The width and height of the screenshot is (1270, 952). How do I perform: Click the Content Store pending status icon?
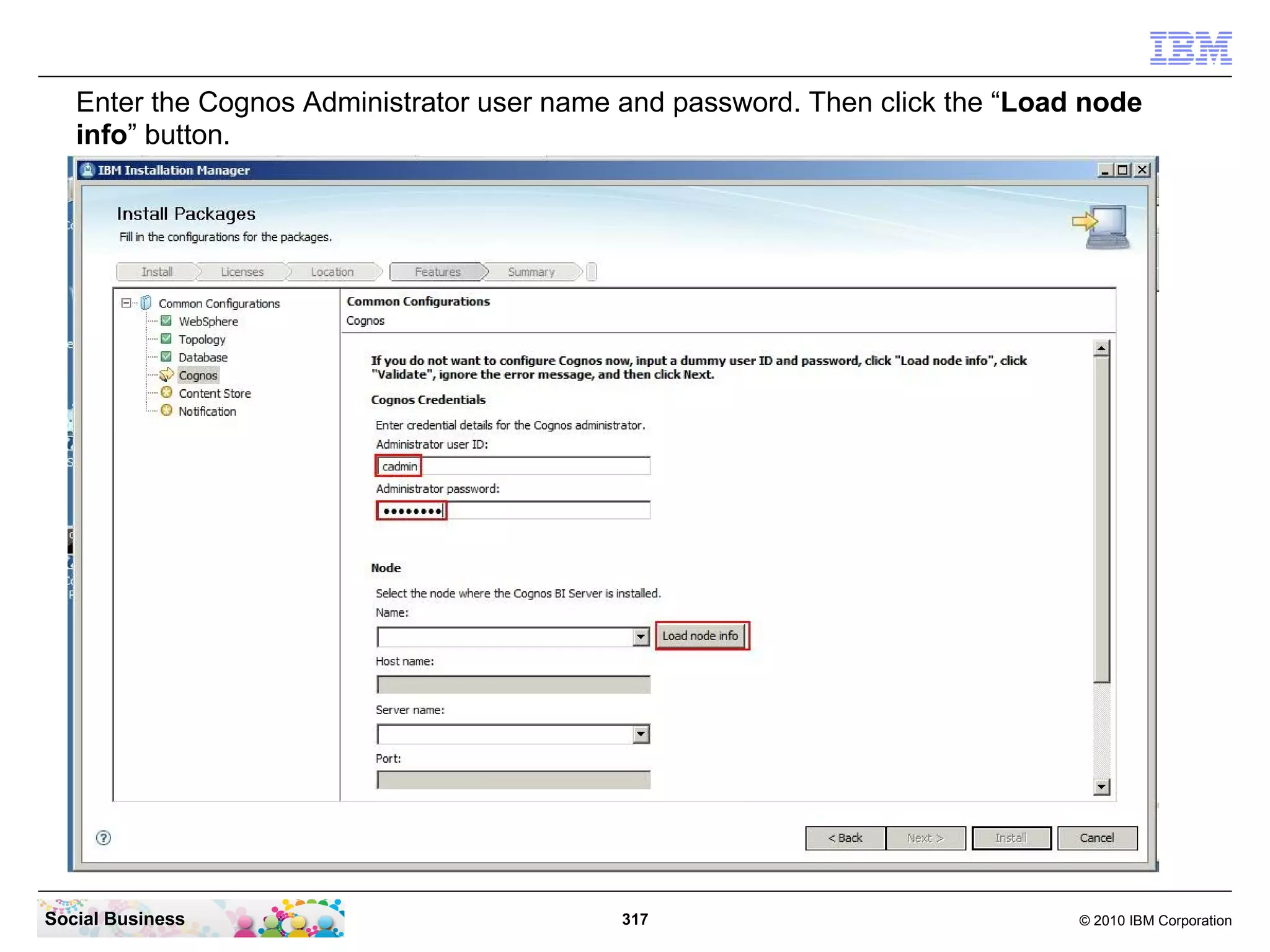[x=166, y=392]
